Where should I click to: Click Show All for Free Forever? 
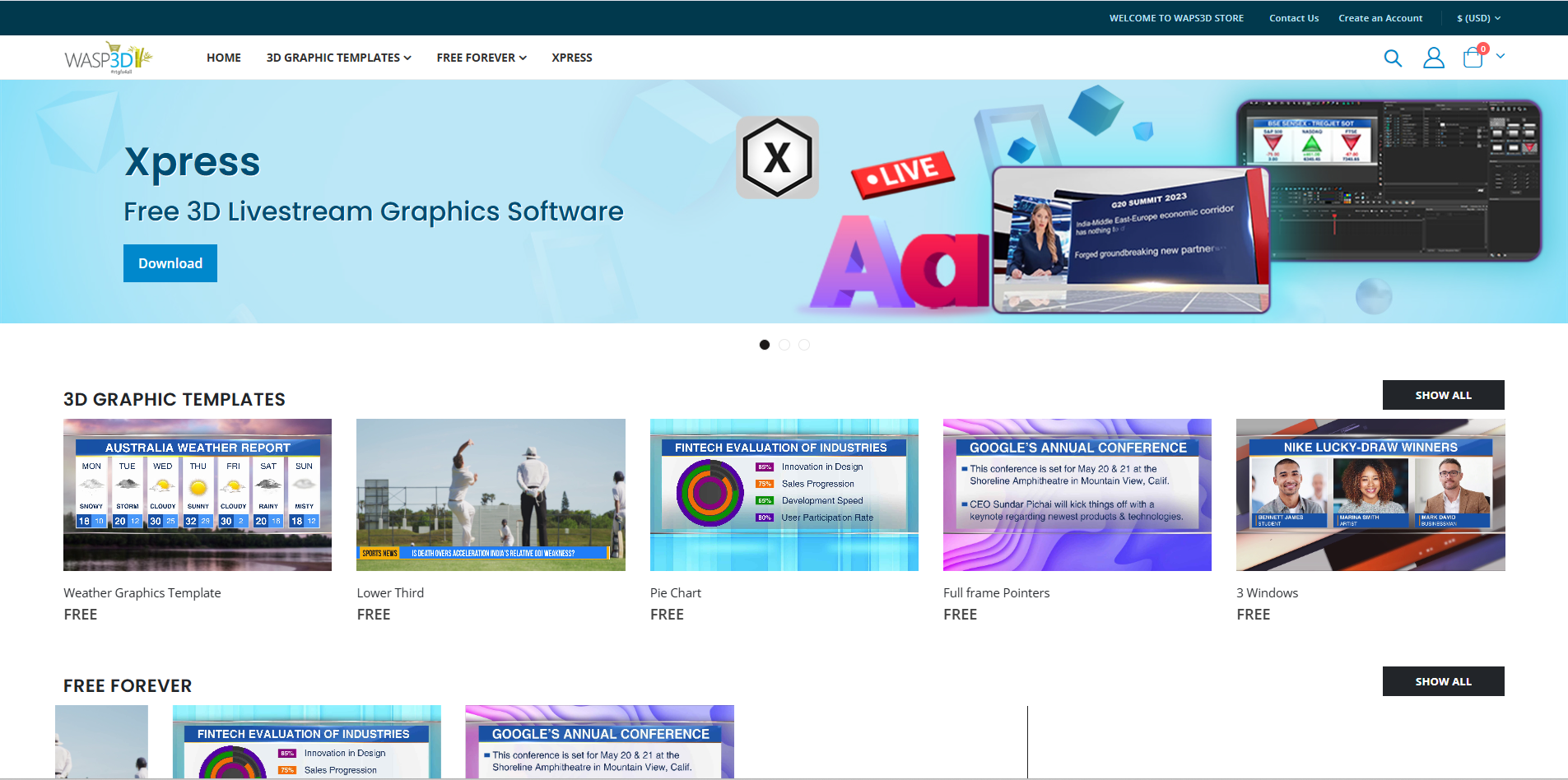point(1444,681)
